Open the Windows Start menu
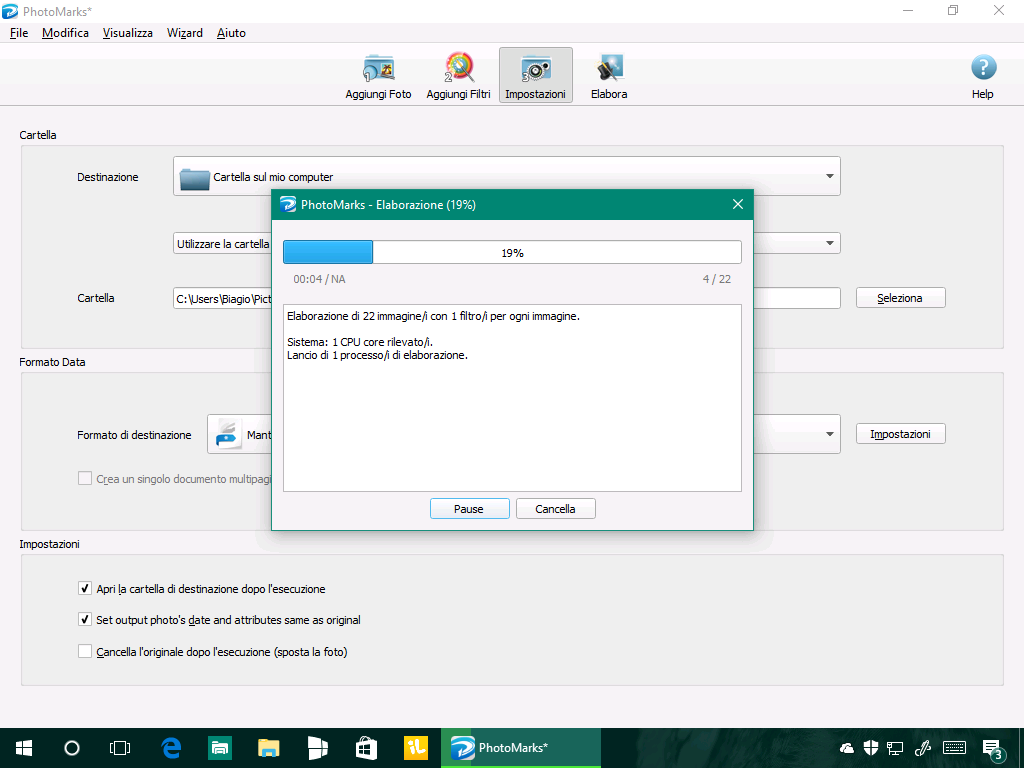The width and height of the screenshot is (1024, 768). click(x=24, y=748)
